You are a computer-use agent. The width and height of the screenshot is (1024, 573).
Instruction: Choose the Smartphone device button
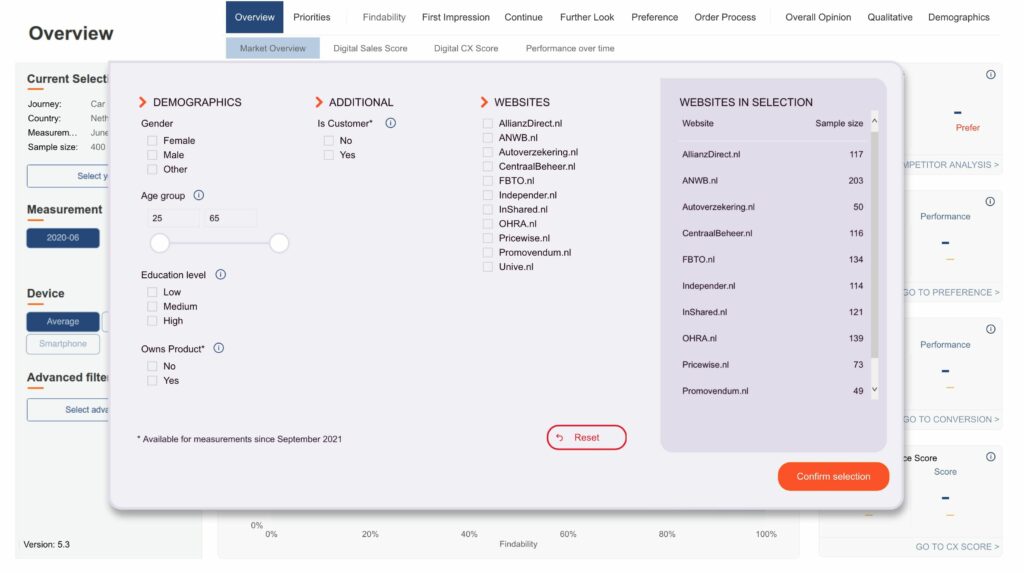pos(63,344)
